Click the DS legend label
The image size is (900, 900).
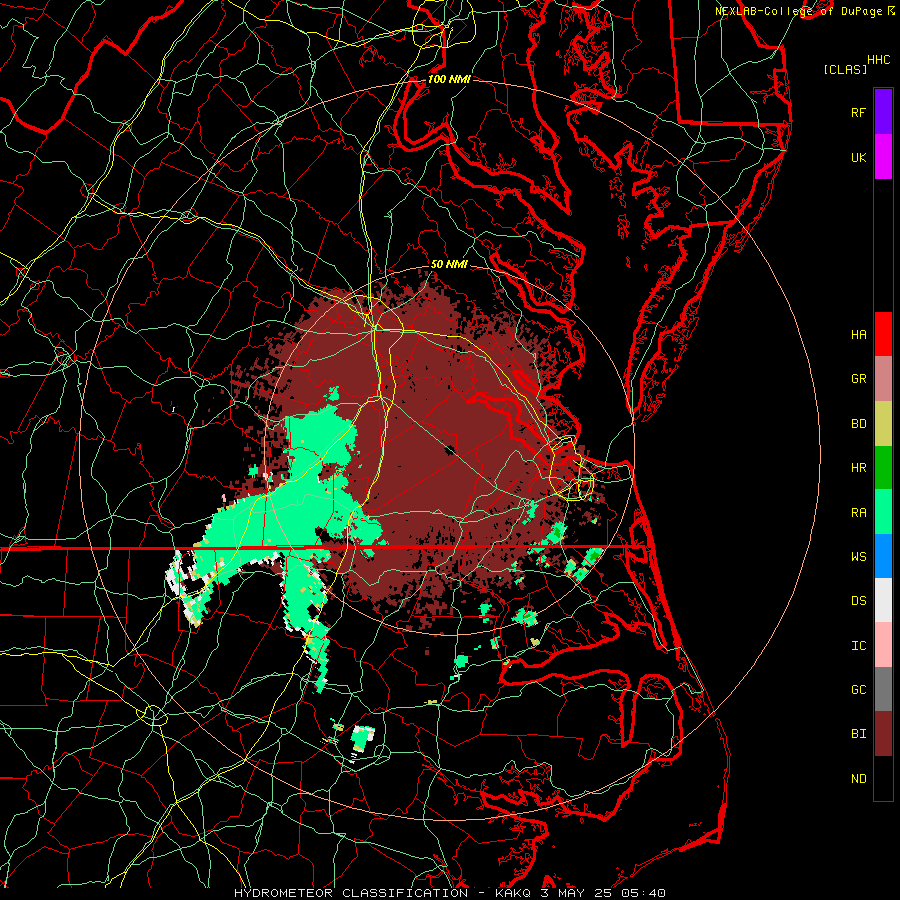[858, 601]
